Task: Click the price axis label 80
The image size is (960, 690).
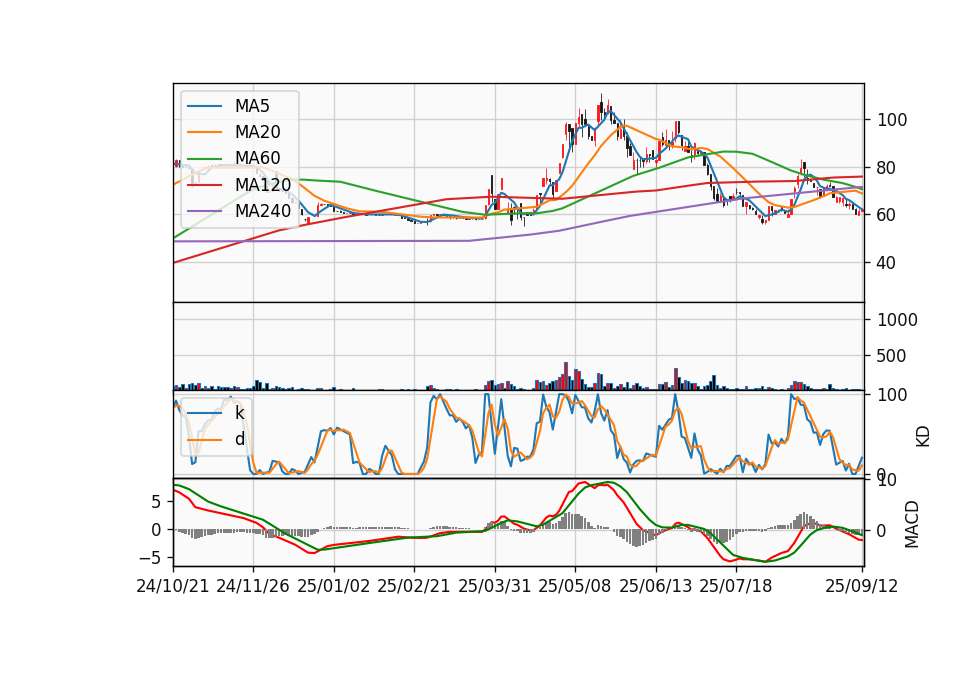Action: click(x=887, y=168)
